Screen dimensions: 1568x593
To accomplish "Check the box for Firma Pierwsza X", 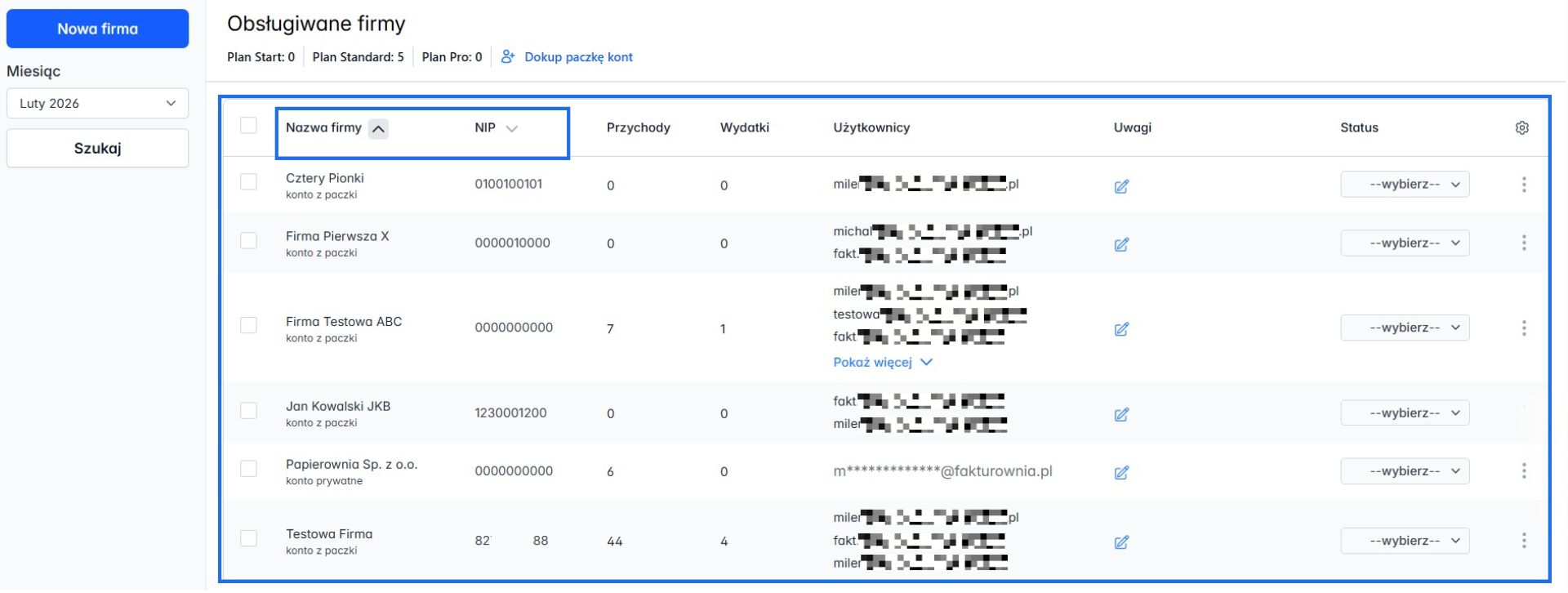I will point(248,241).
